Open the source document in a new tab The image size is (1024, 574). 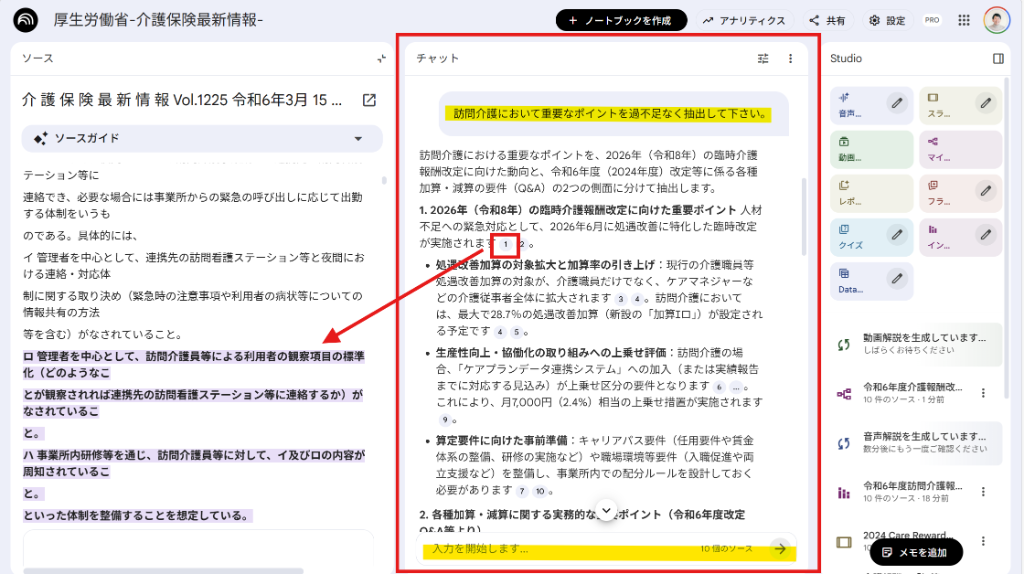pyautogui.click(x=369, y=100)
